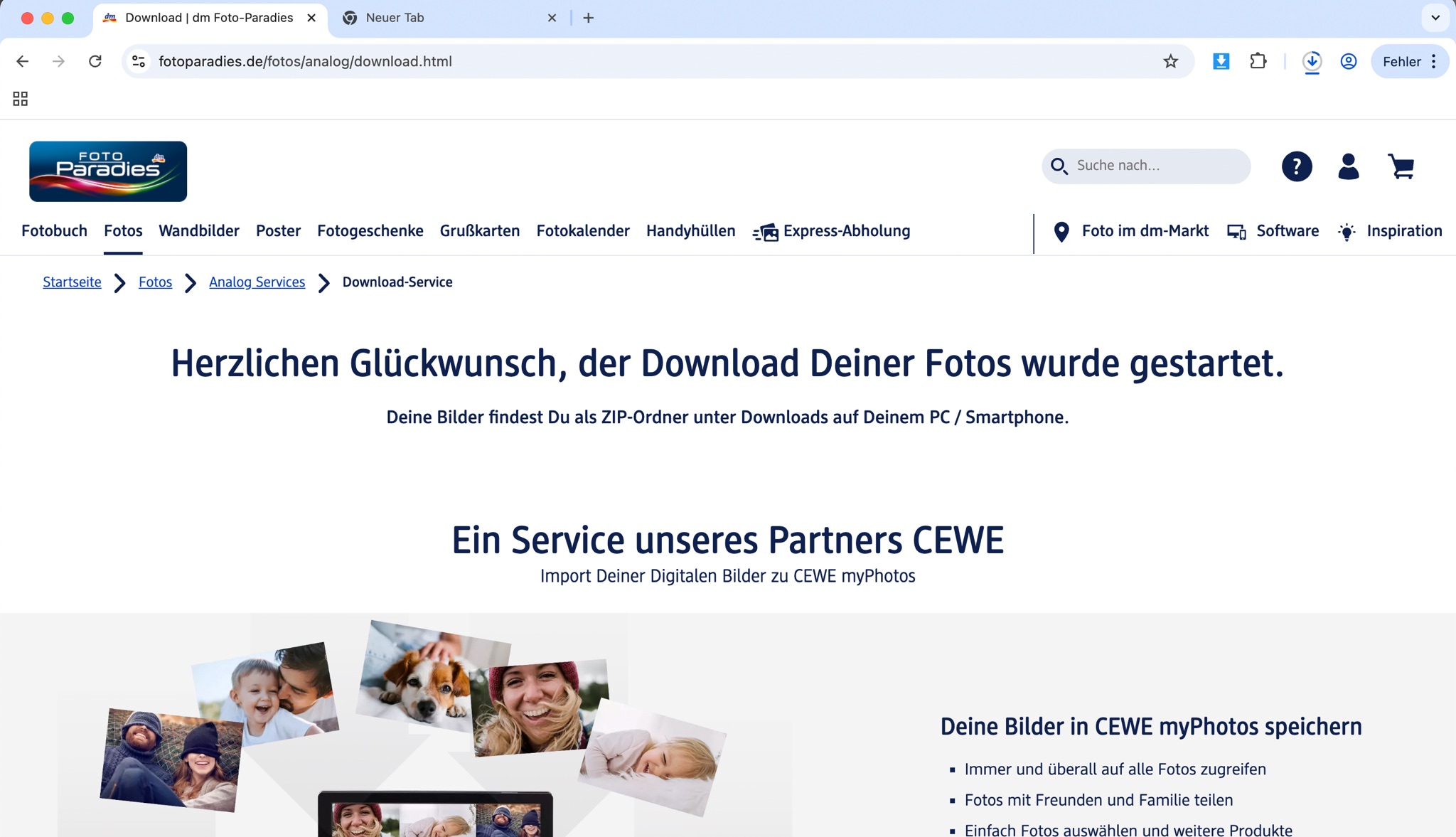Expand the tab search dropdown arrow
Screen dimensions: 1456x837
point(1435,18)
